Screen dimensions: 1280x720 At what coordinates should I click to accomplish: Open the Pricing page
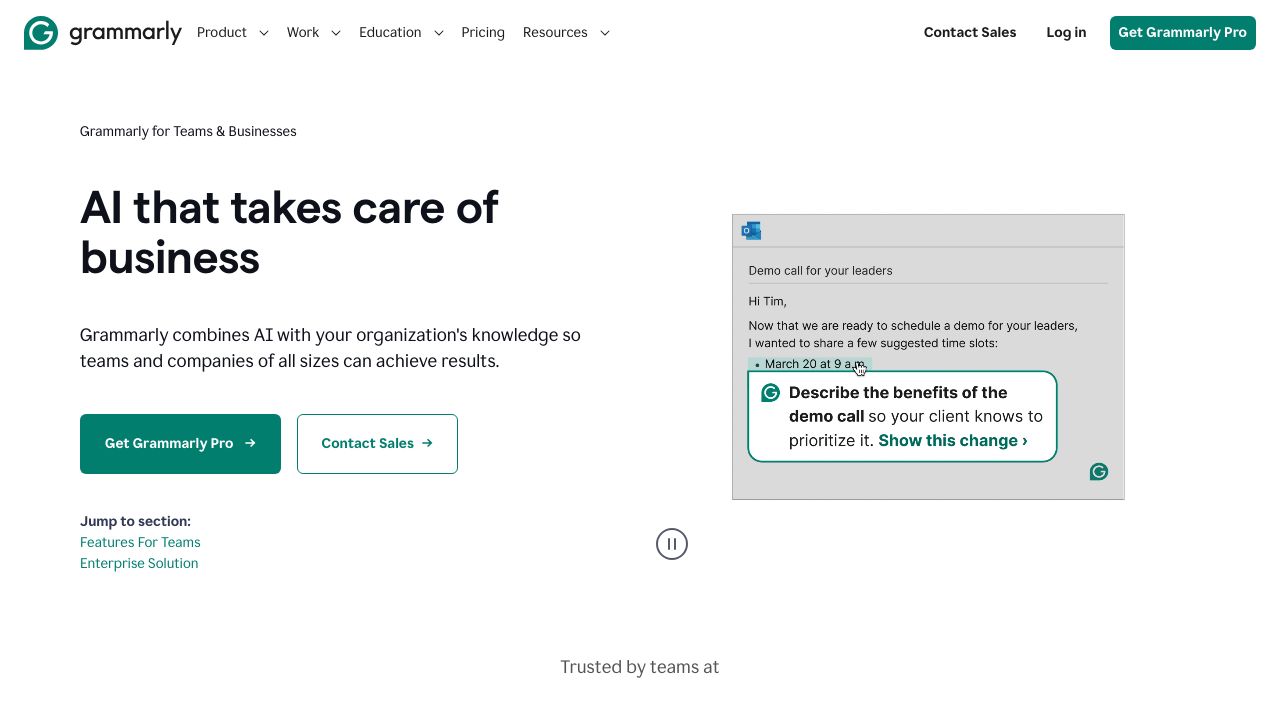(483, 33)
